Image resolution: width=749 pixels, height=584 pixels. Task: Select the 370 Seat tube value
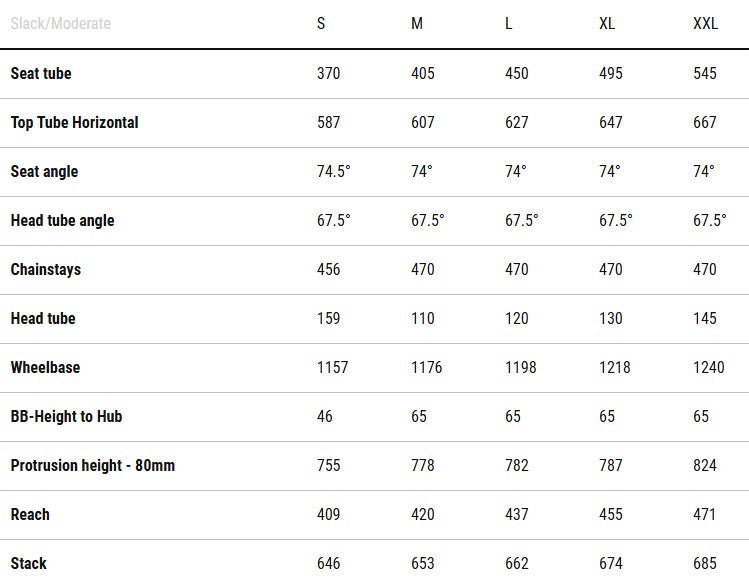[x=329, y=73]
